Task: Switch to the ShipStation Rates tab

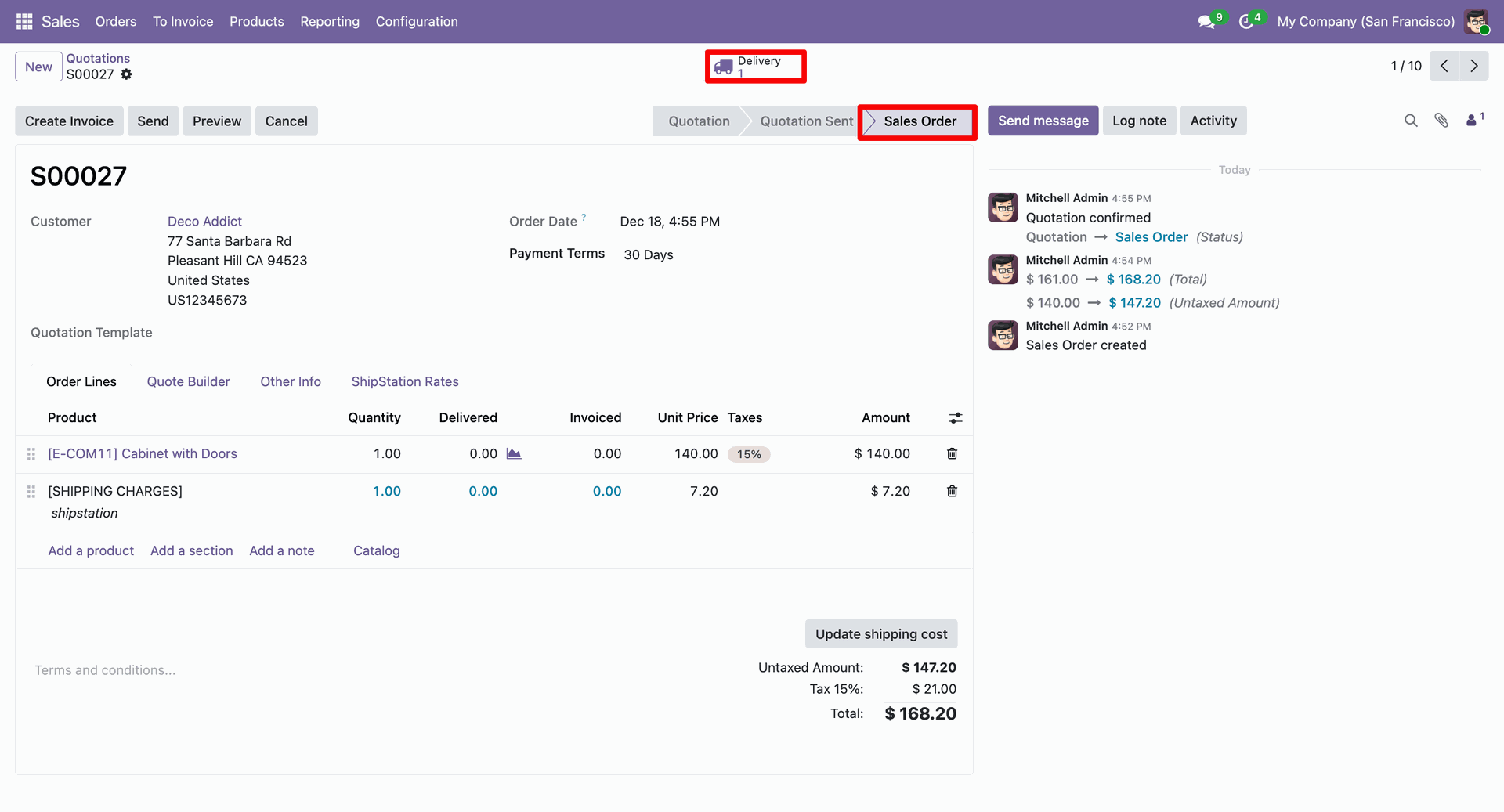Action: pyautogui.click(x=404, y=382)
